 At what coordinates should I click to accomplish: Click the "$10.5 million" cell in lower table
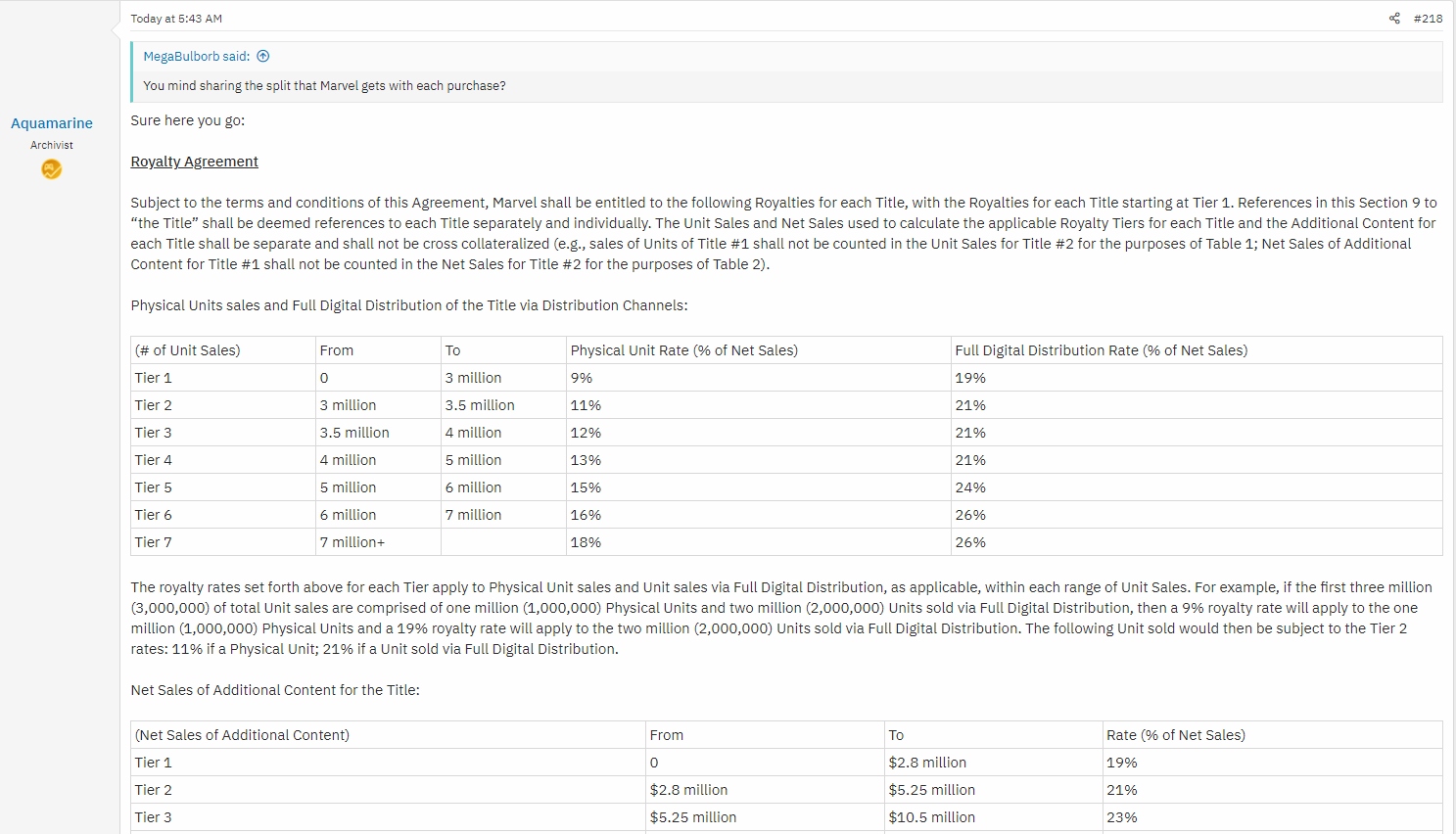click(931, 817)
